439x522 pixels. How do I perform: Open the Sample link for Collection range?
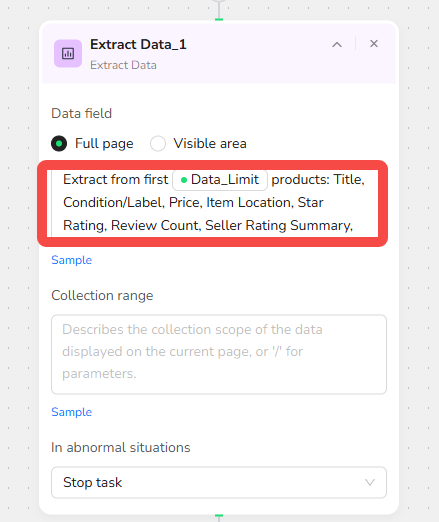[71, 412]
